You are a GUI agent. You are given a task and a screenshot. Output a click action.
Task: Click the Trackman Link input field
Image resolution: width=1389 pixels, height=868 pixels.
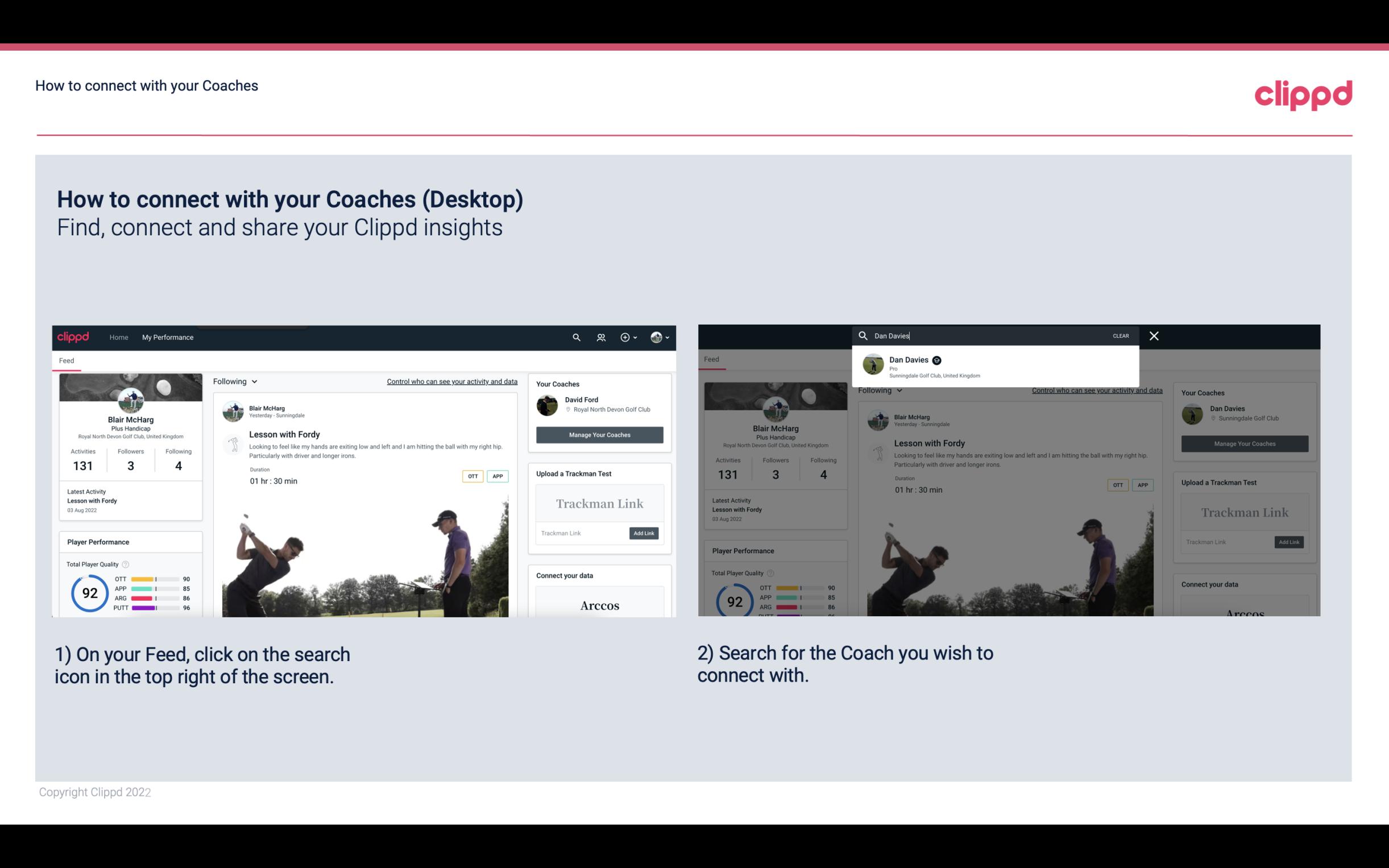point(579,533)
